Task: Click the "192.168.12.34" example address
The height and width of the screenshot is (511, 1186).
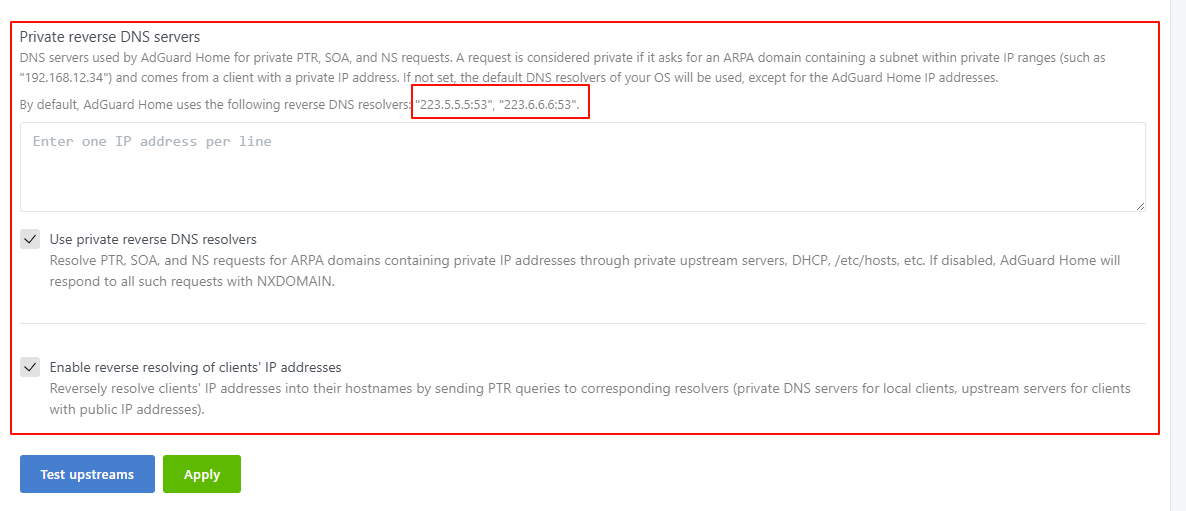Action: 67,76
